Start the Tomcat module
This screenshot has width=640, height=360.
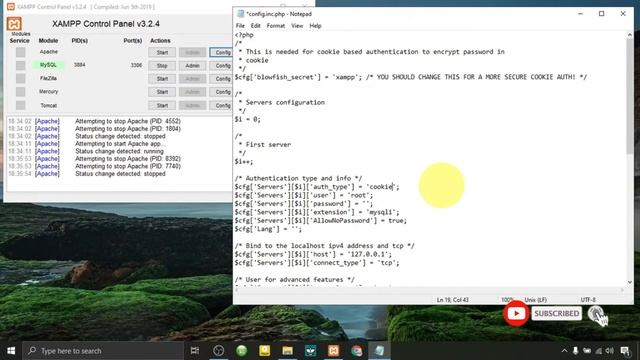point(162,105)
